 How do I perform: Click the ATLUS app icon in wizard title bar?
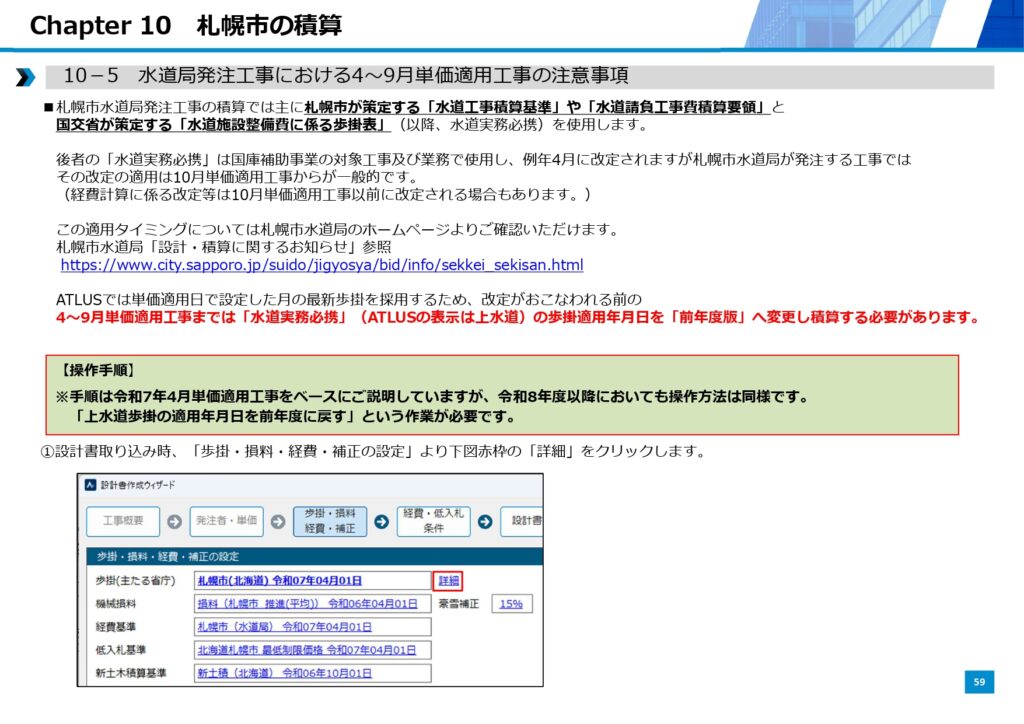[90, 485]
